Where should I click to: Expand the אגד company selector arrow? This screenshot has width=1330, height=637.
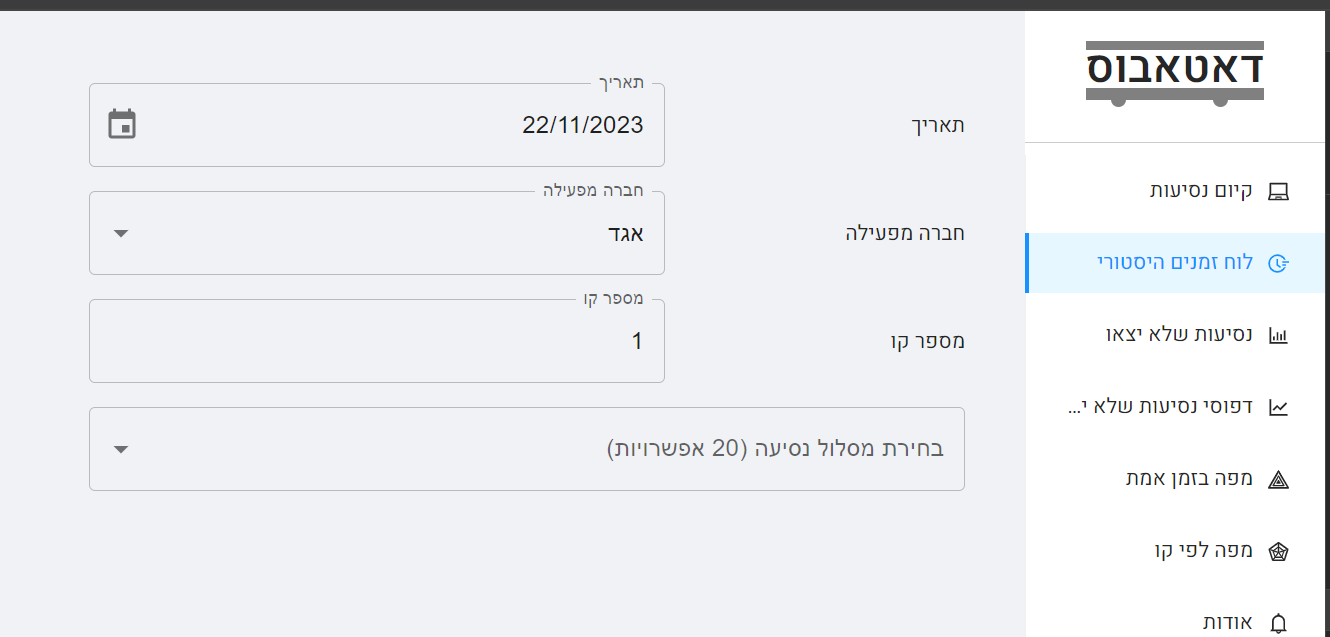click(120, 232)
